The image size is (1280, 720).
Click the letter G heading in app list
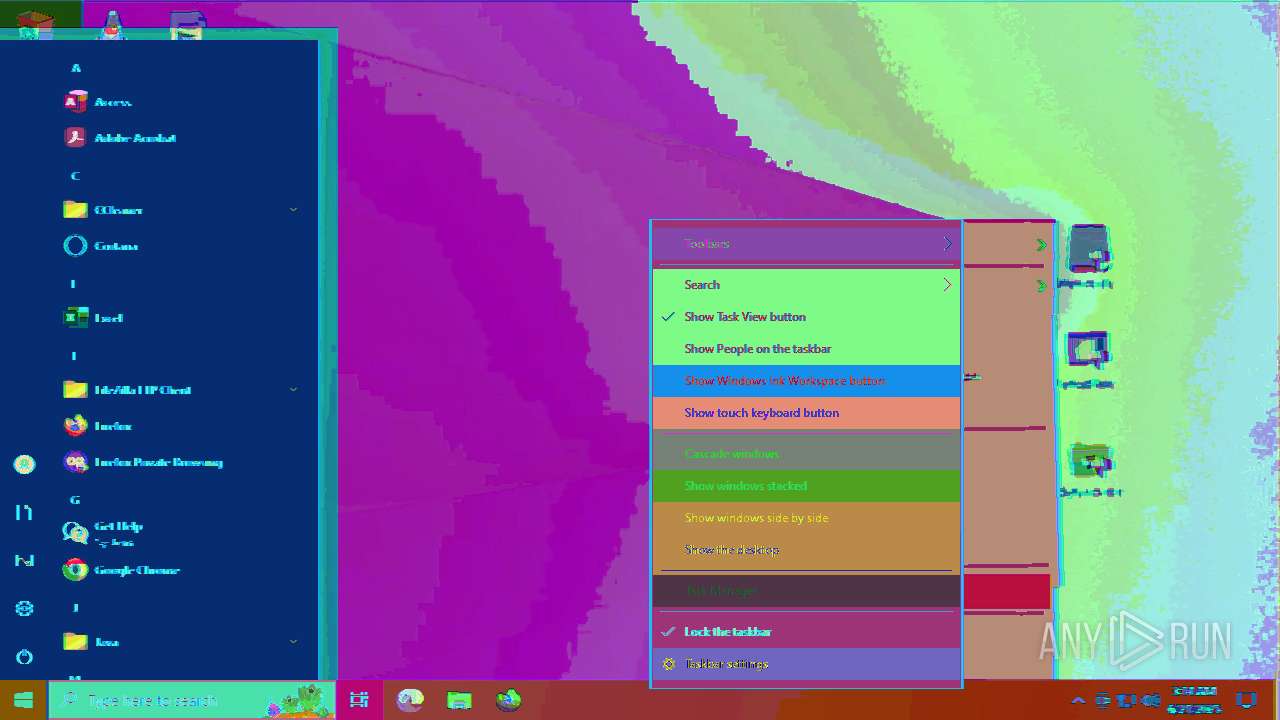(75, 500)
